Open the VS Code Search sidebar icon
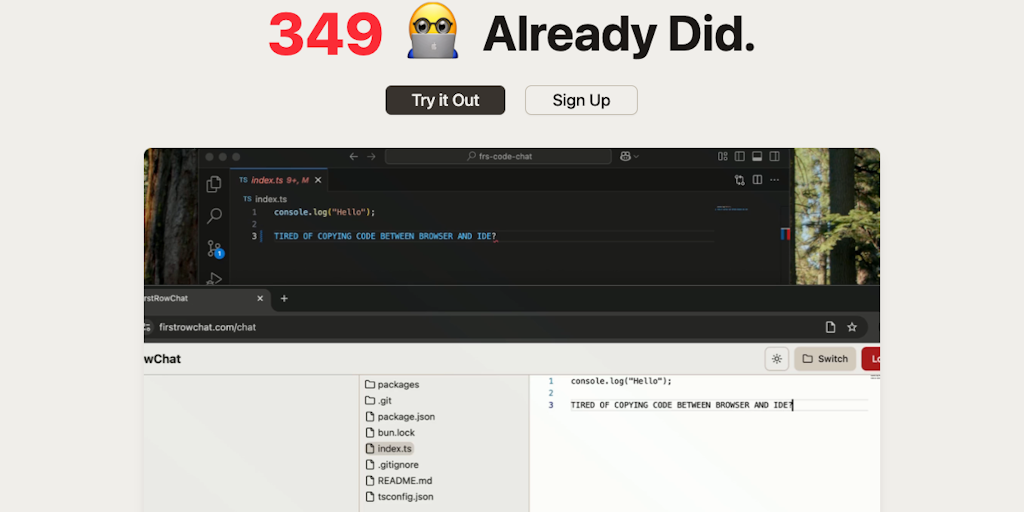This screenshot has height=512, width=1024. (x=214, y=216)
